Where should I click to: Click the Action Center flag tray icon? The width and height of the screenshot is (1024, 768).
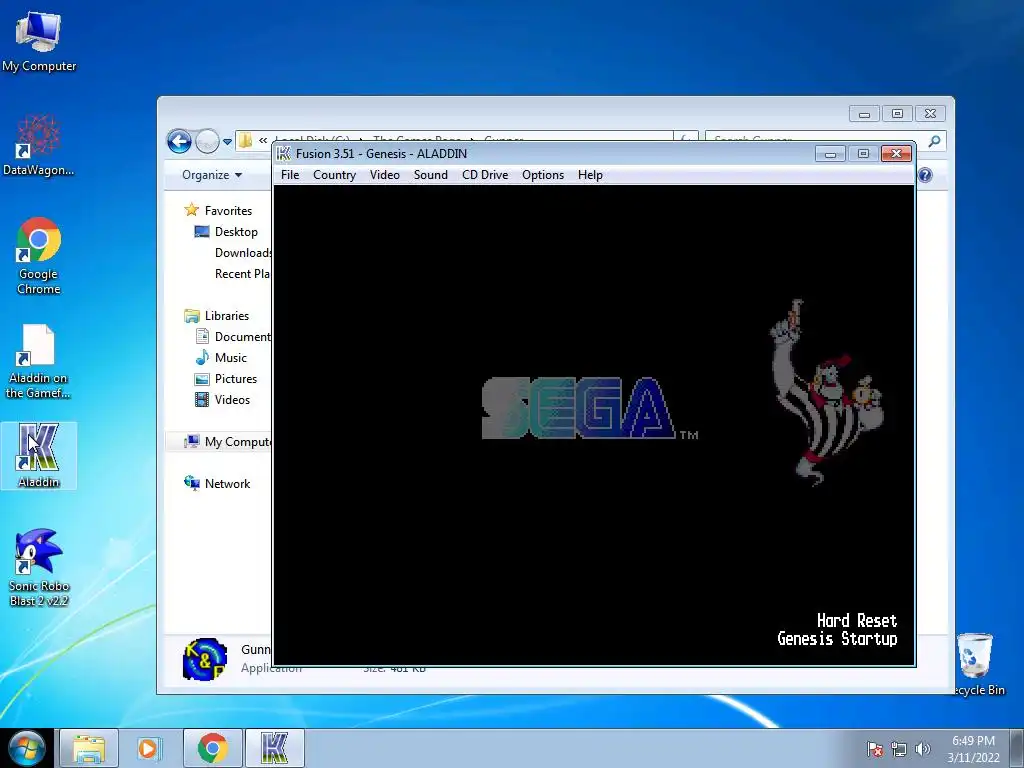click(875, 749)
